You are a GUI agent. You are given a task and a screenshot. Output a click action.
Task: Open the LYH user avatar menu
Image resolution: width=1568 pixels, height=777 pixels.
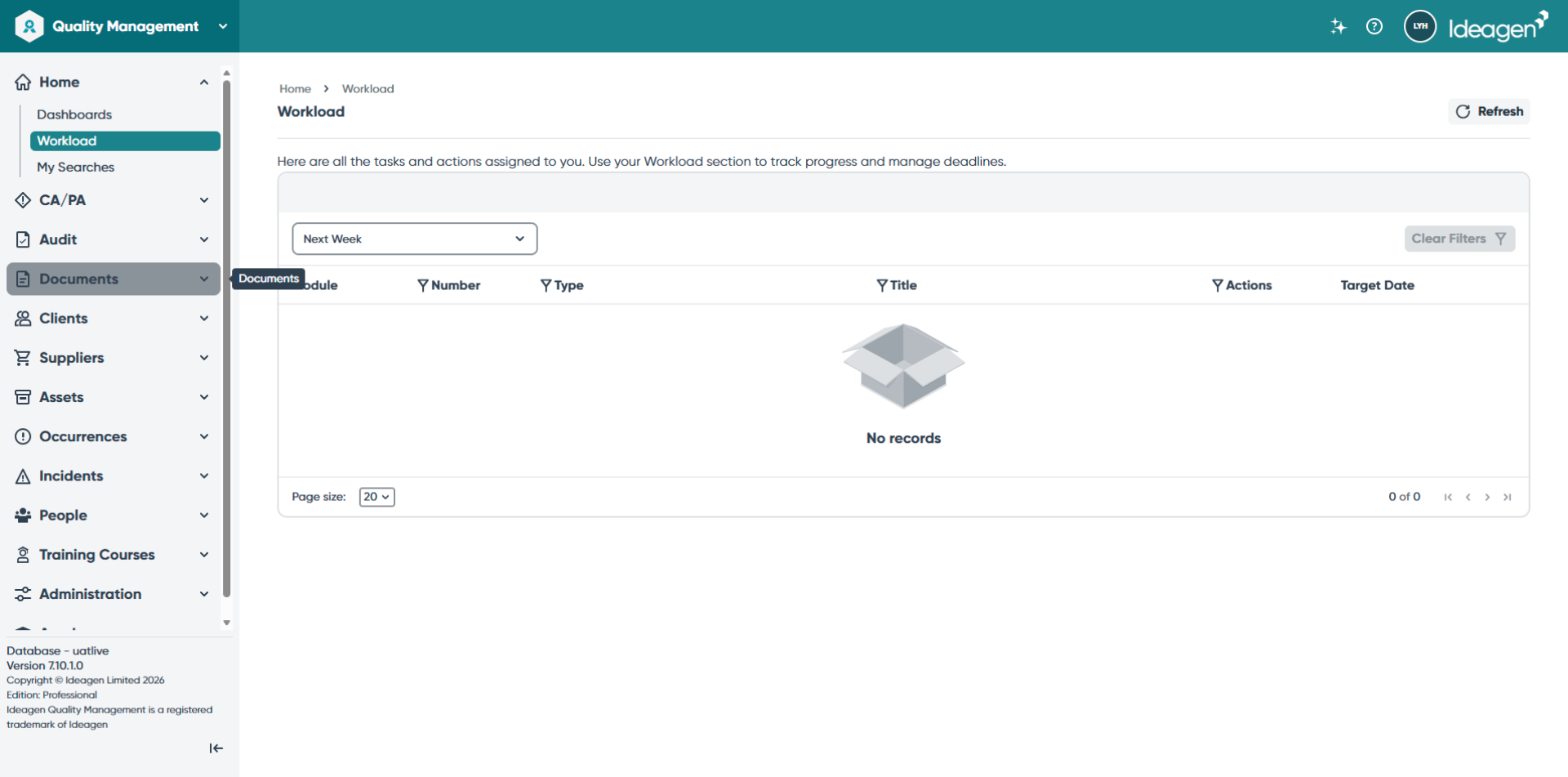pyautogui.click(x=1420, y=26)
